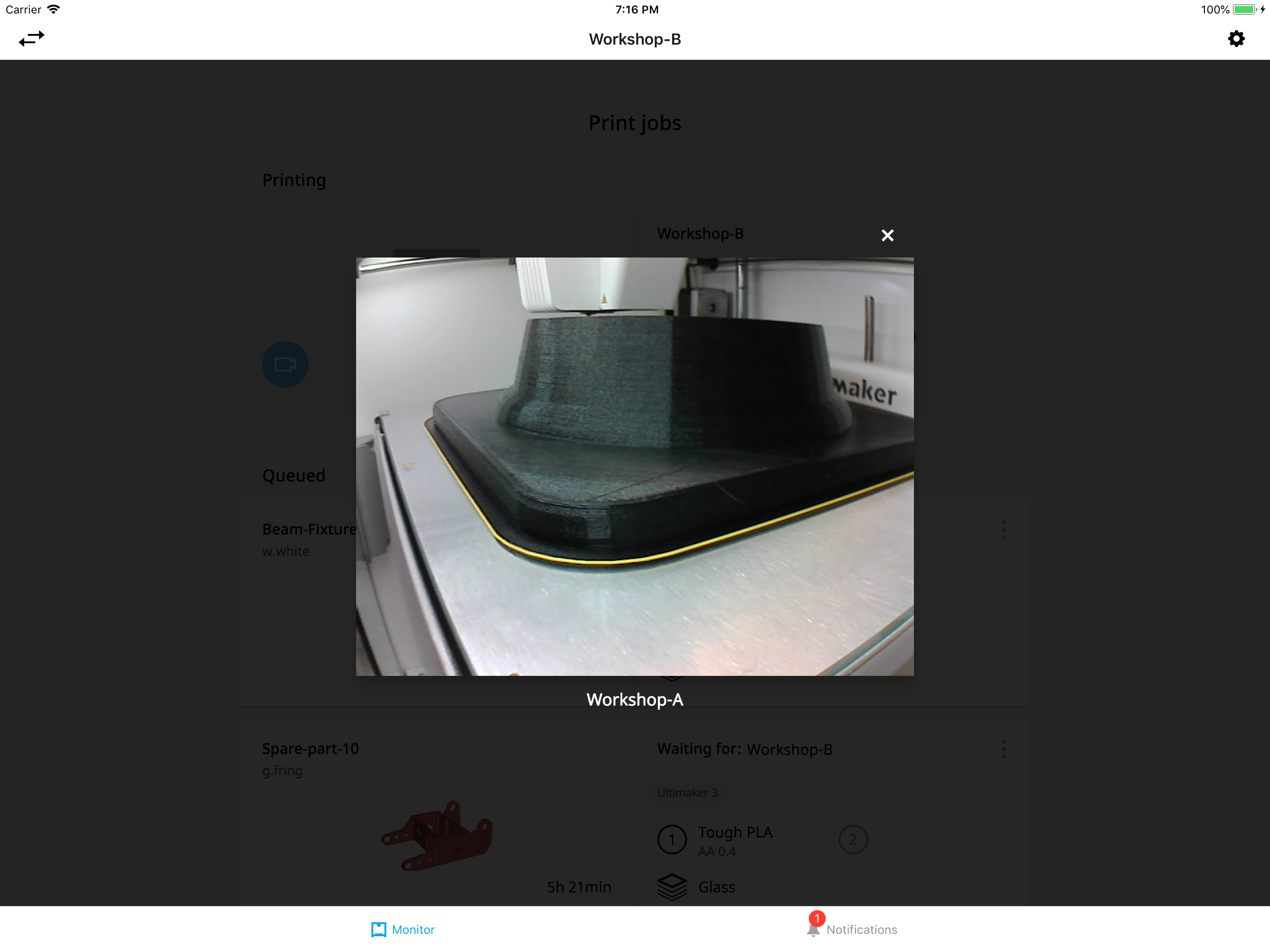This screenshot has width=1270, height=952.
Task: Tap the notification badge showing 1
Action: click(816, 918)
